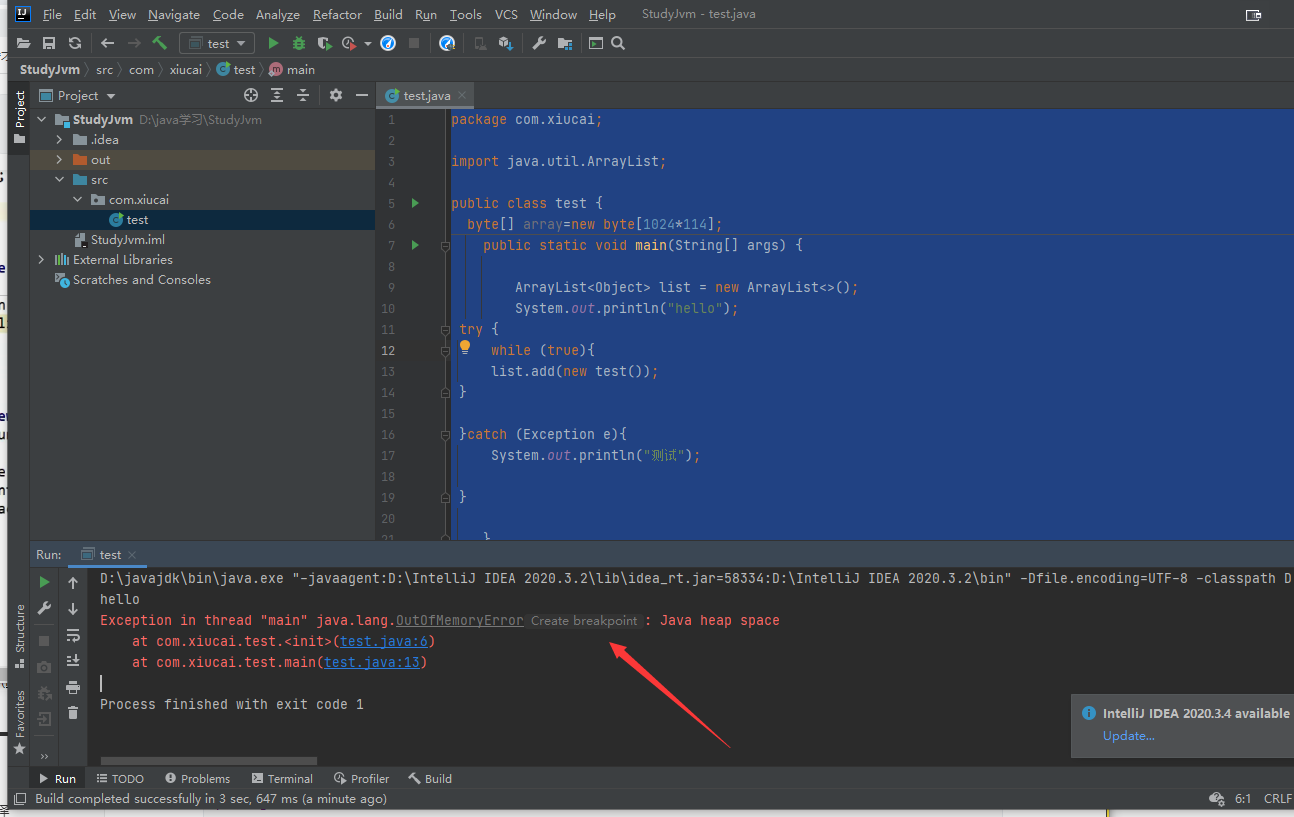Collapse the src folder node
This screenshot has width=1294, height=817.
[60, 179]
